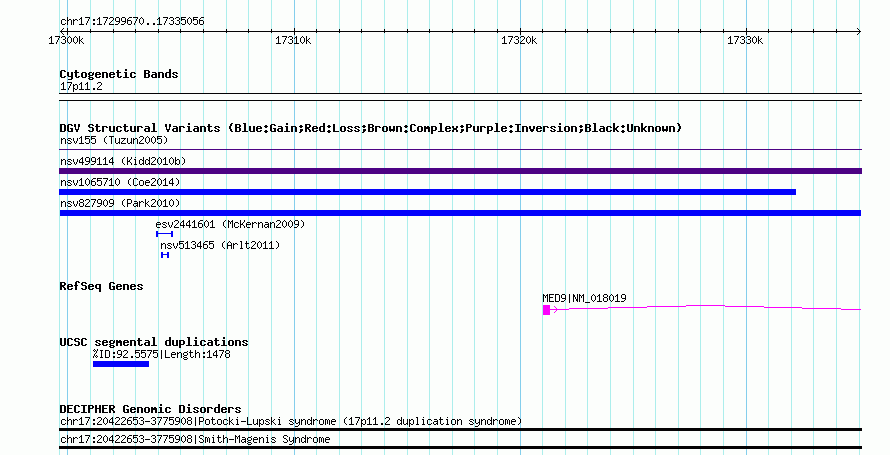Select the tiny nsv513465 variant glyph
The width and height of the screenshot is (890, 455).
165,255
